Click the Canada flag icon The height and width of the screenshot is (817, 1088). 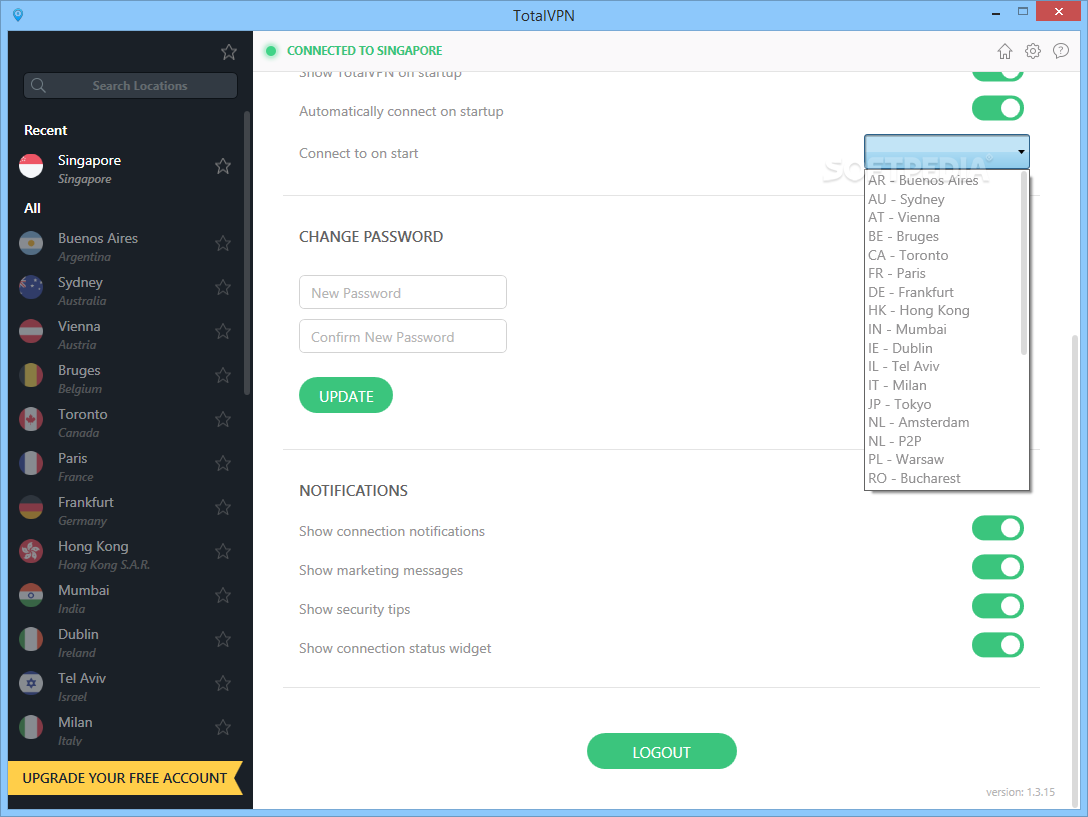[31, 419]
